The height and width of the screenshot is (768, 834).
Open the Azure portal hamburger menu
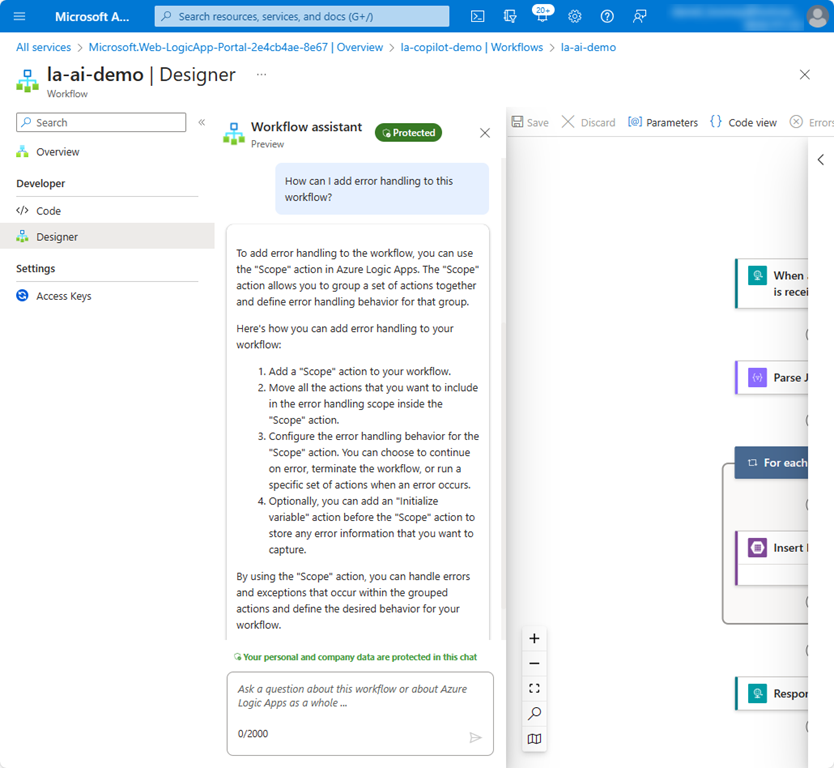[x=19, y=16]
